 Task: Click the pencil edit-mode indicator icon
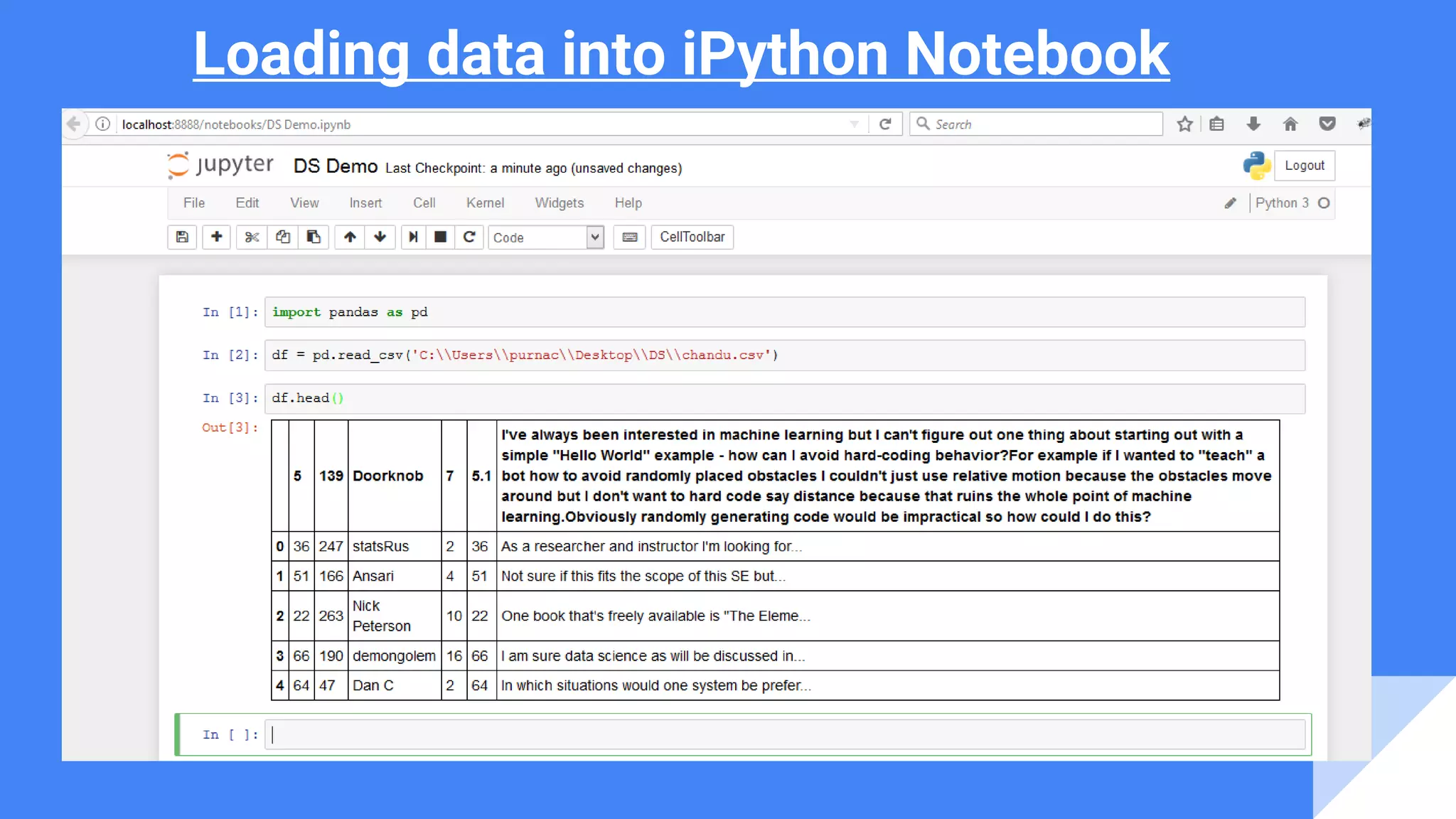(1231, 203)
